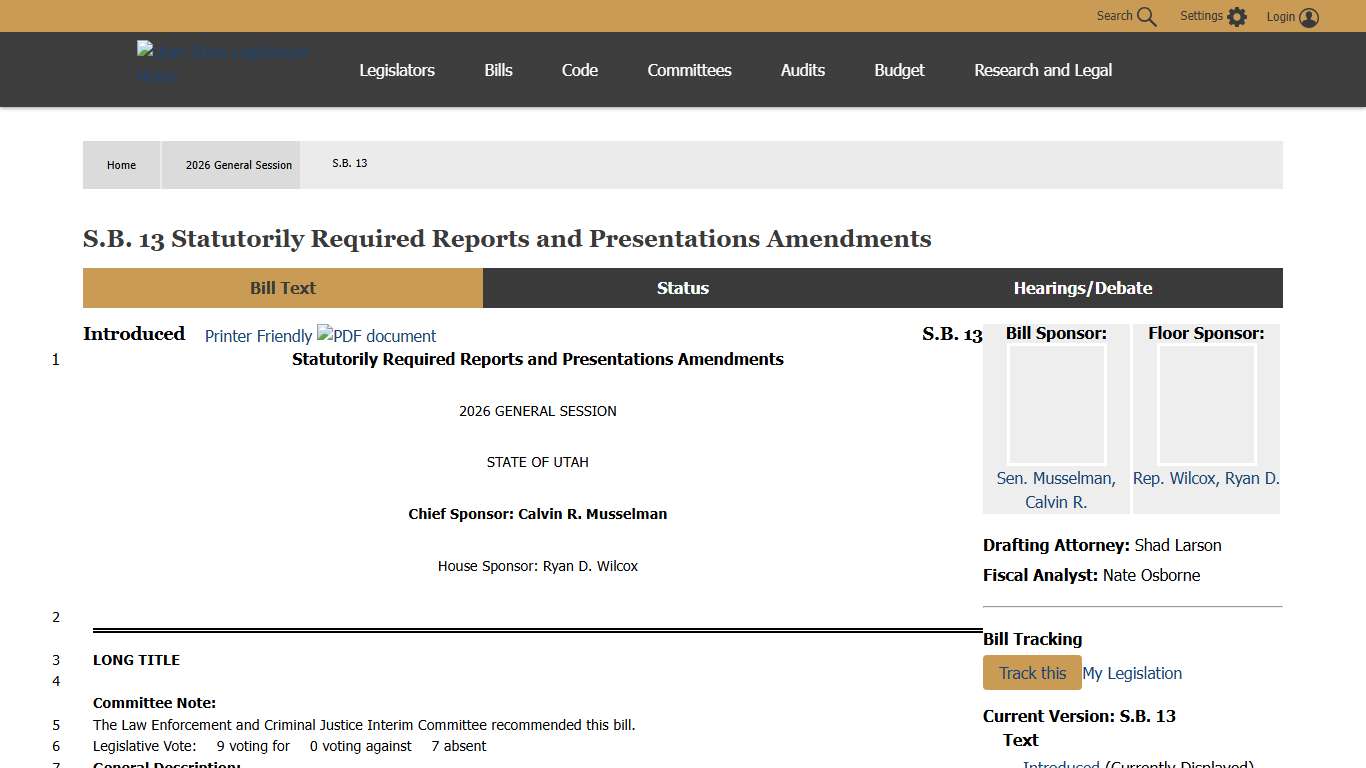
Task: Click the Utah State Legislature logo
Action: pos(223,63)
